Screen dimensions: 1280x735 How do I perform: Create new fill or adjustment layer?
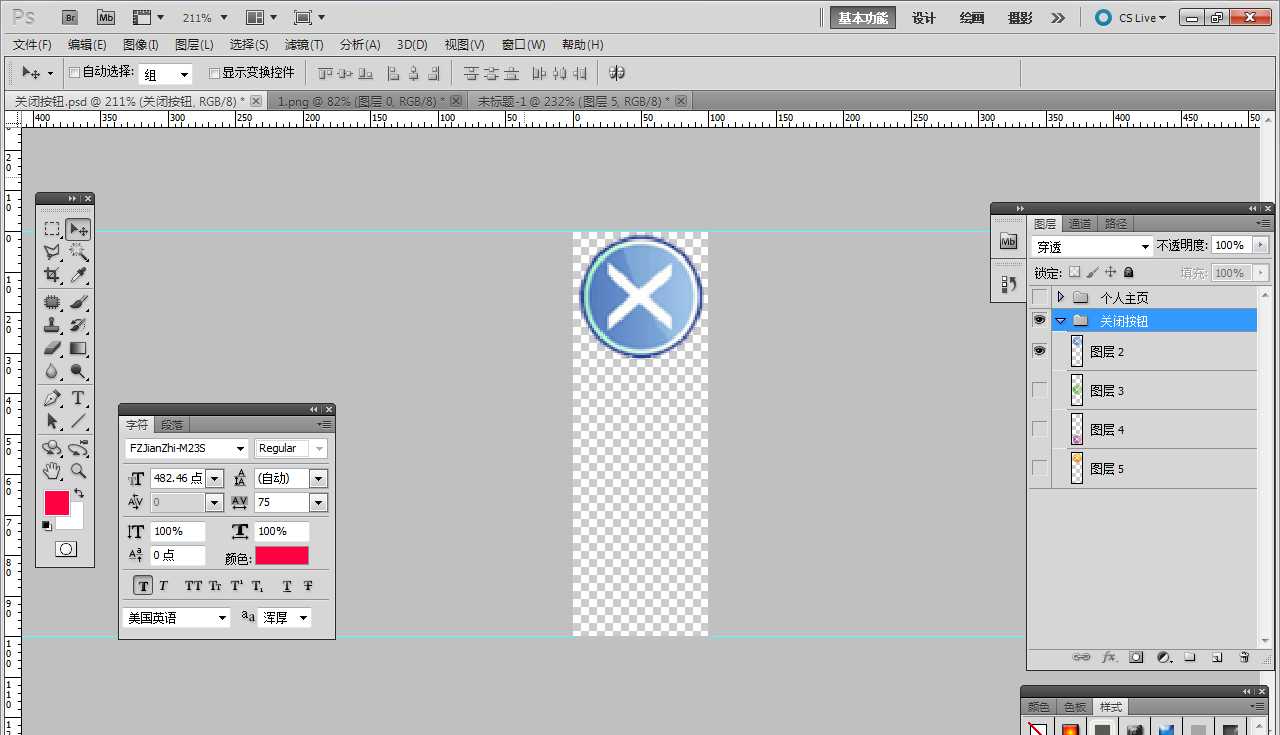point(1163,657)
